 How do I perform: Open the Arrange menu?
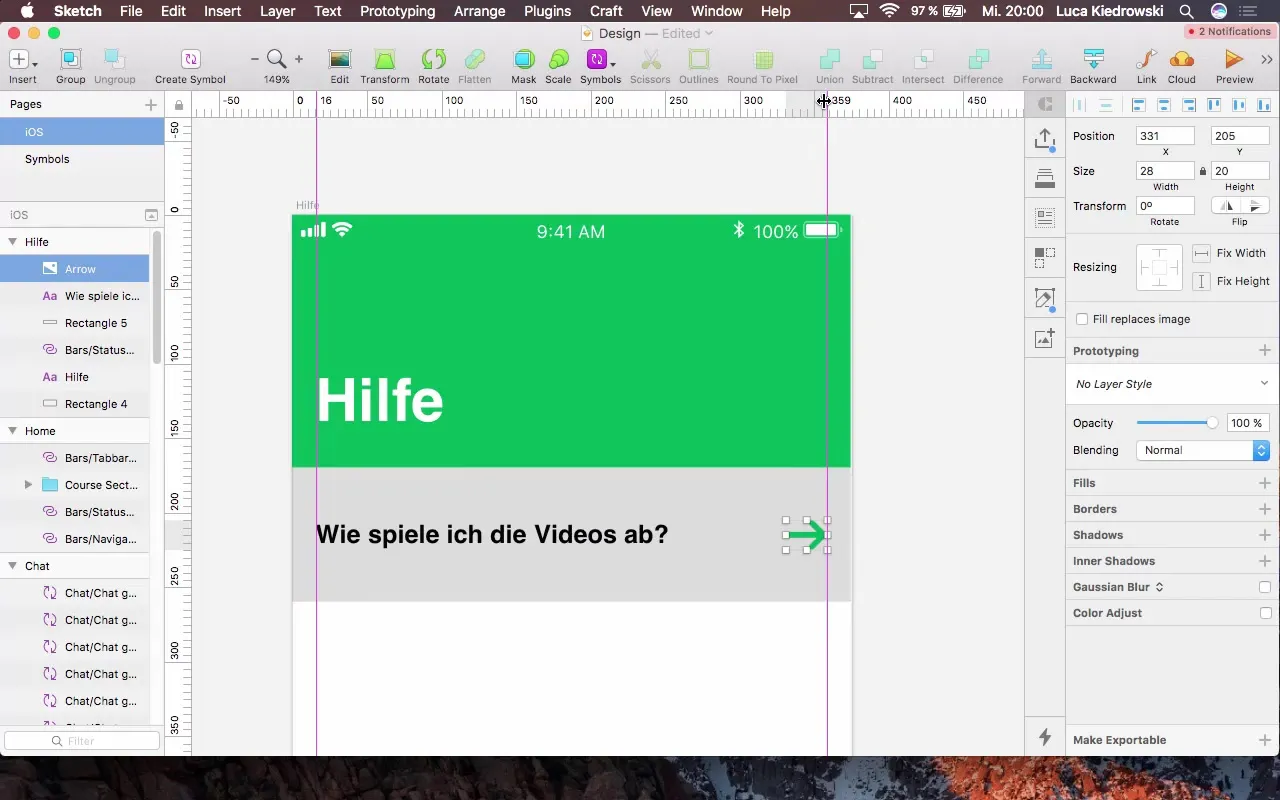479,11
